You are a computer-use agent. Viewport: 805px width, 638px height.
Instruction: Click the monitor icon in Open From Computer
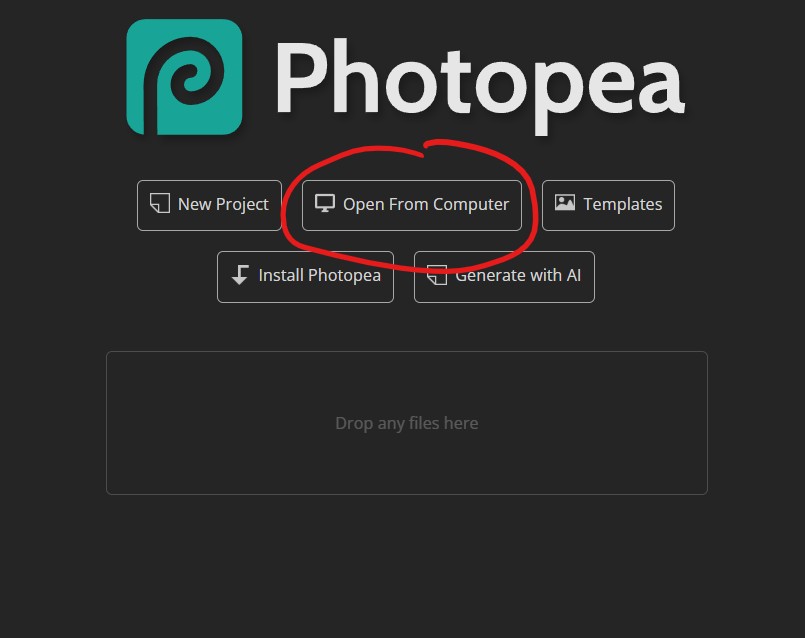tap(324, 203)
